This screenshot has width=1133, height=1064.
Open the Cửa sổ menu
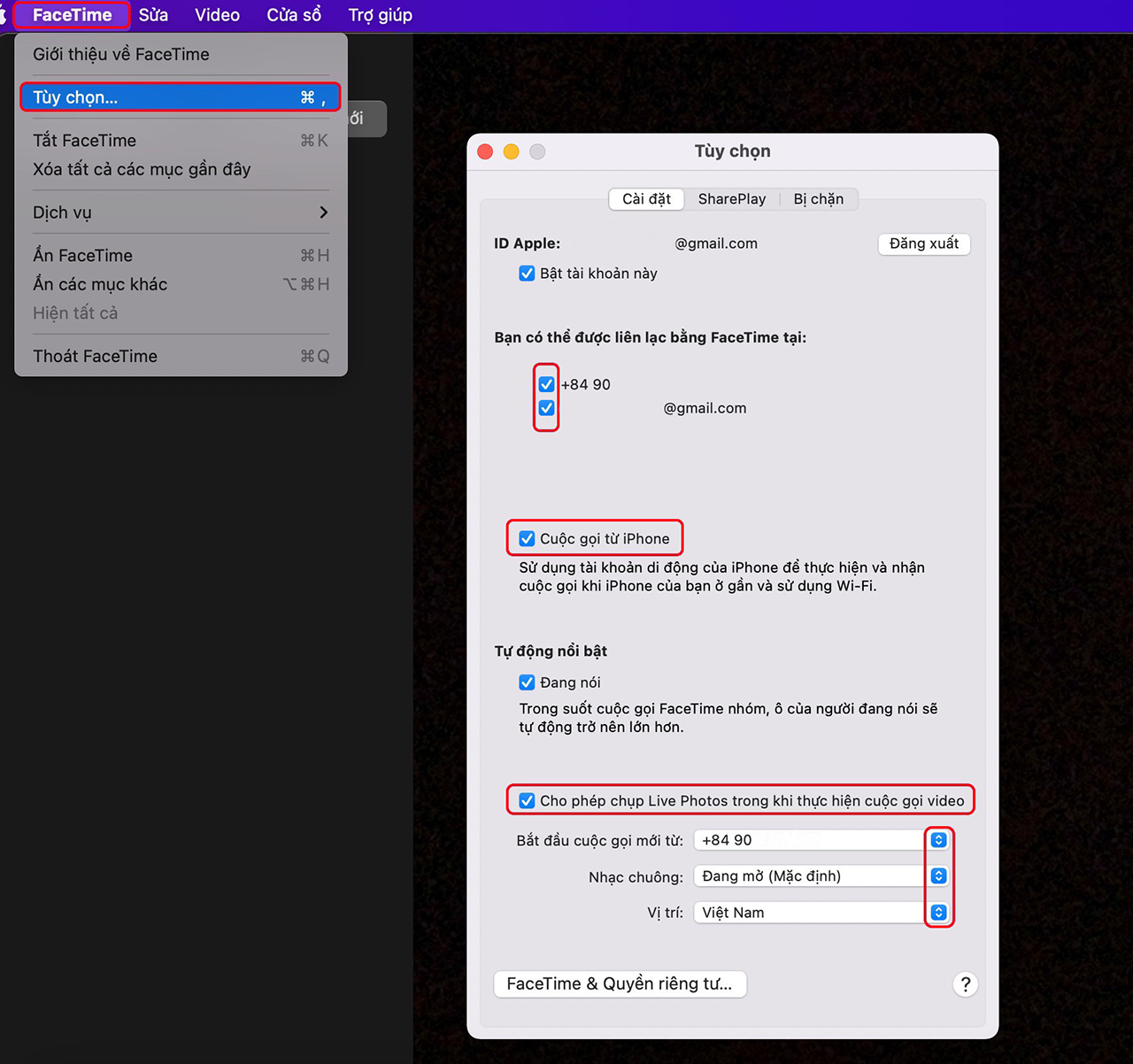pos(294,15)
